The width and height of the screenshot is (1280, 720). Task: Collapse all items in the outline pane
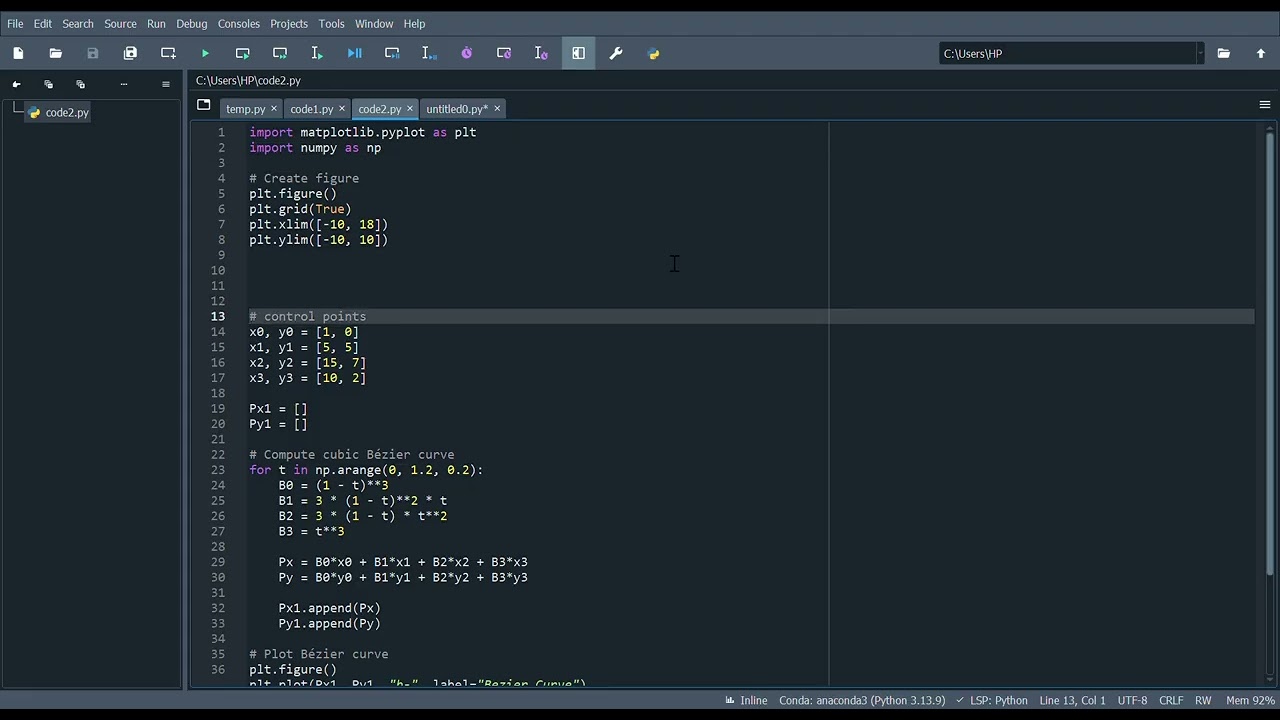click(48, 84)
